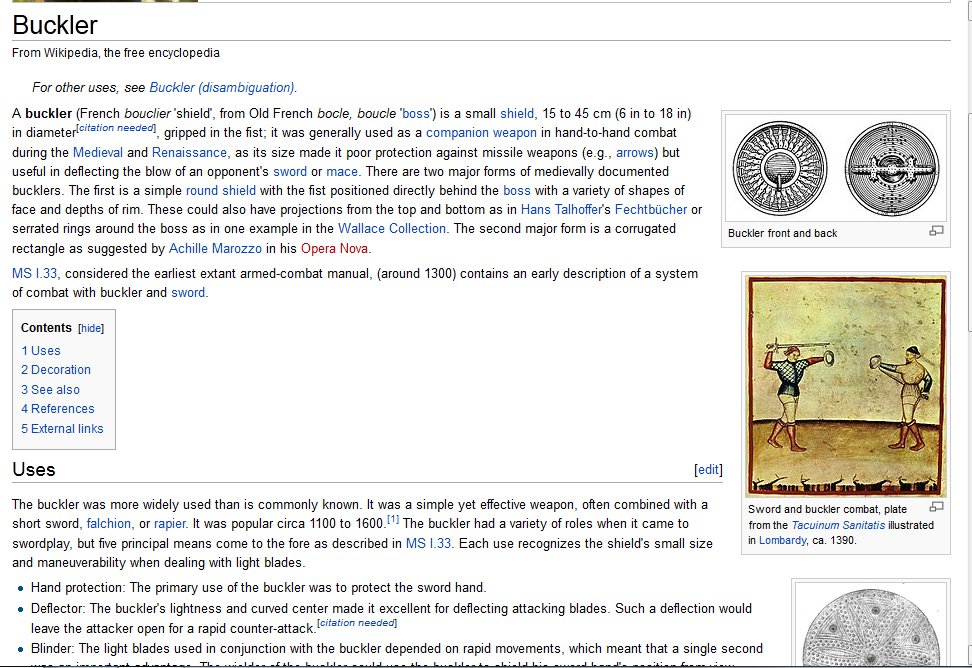
Task: Jump to '5 External links' in Contents
Action: pyautogui.click(x=62, y=429)
